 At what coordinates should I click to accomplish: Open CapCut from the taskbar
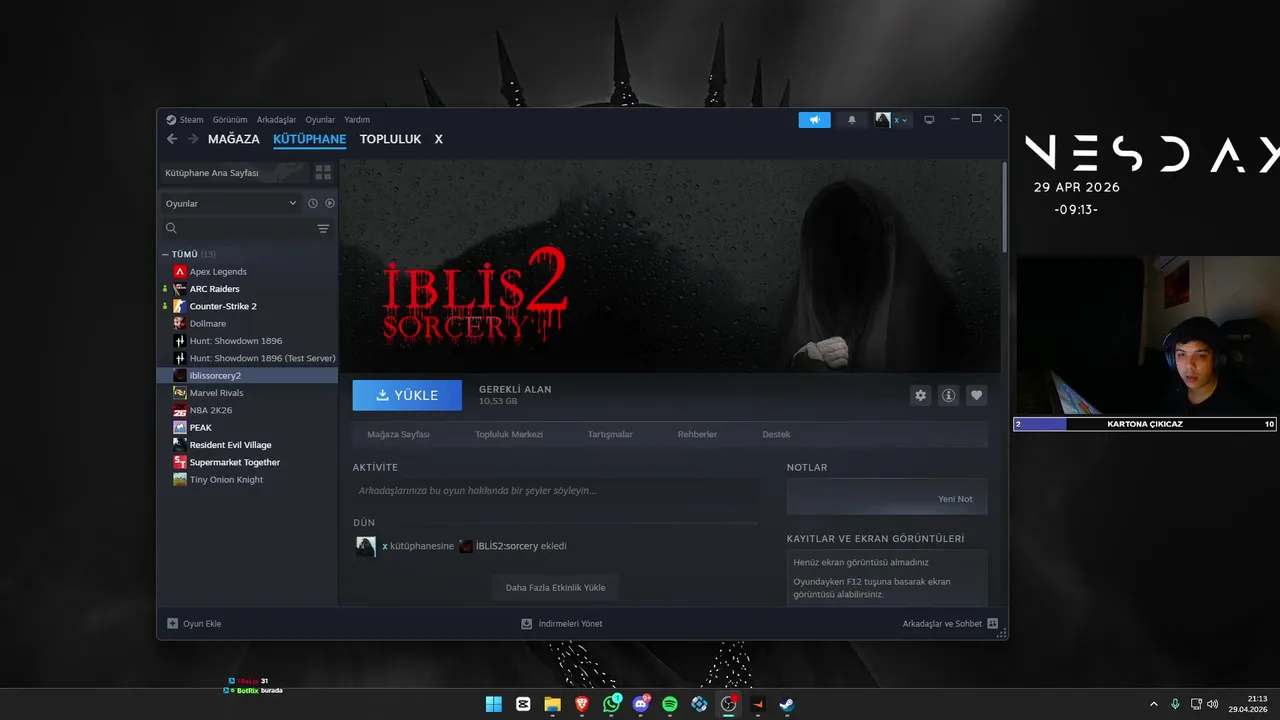pos(523,704)
